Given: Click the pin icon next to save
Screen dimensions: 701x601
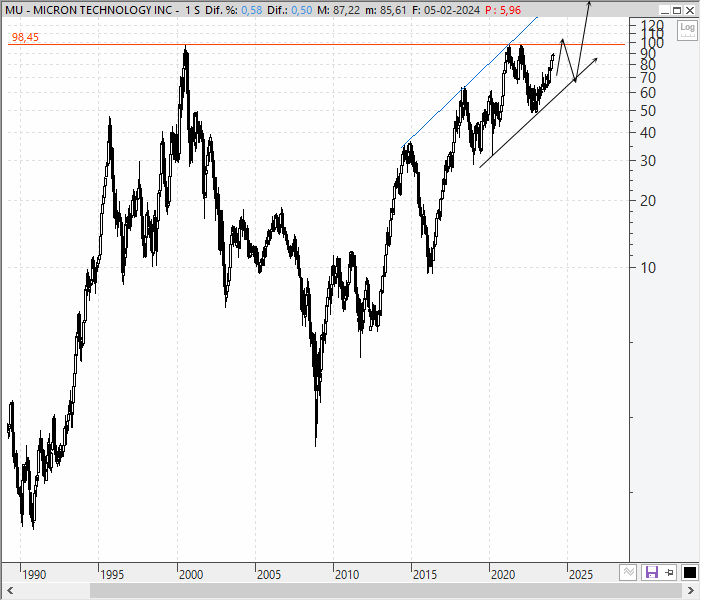Looking at the screenshot, I should [669, 572].
